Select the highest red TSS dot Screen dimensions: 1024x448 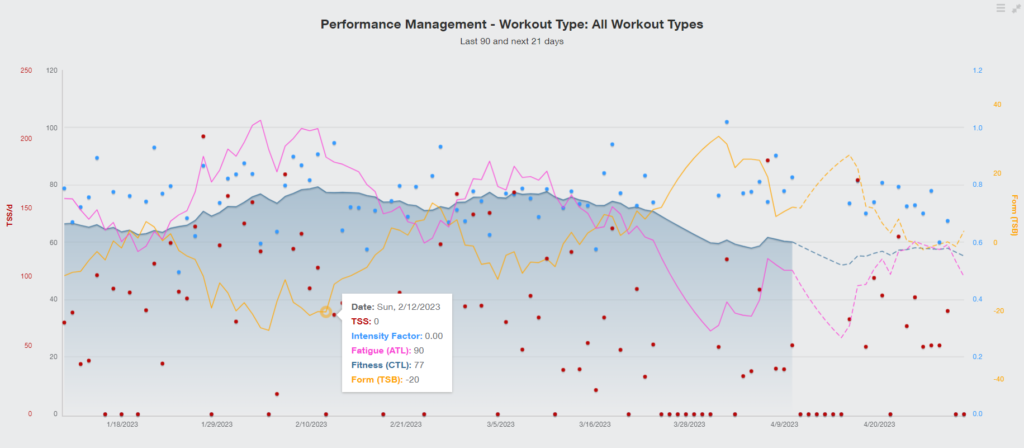tap(203, 137)
